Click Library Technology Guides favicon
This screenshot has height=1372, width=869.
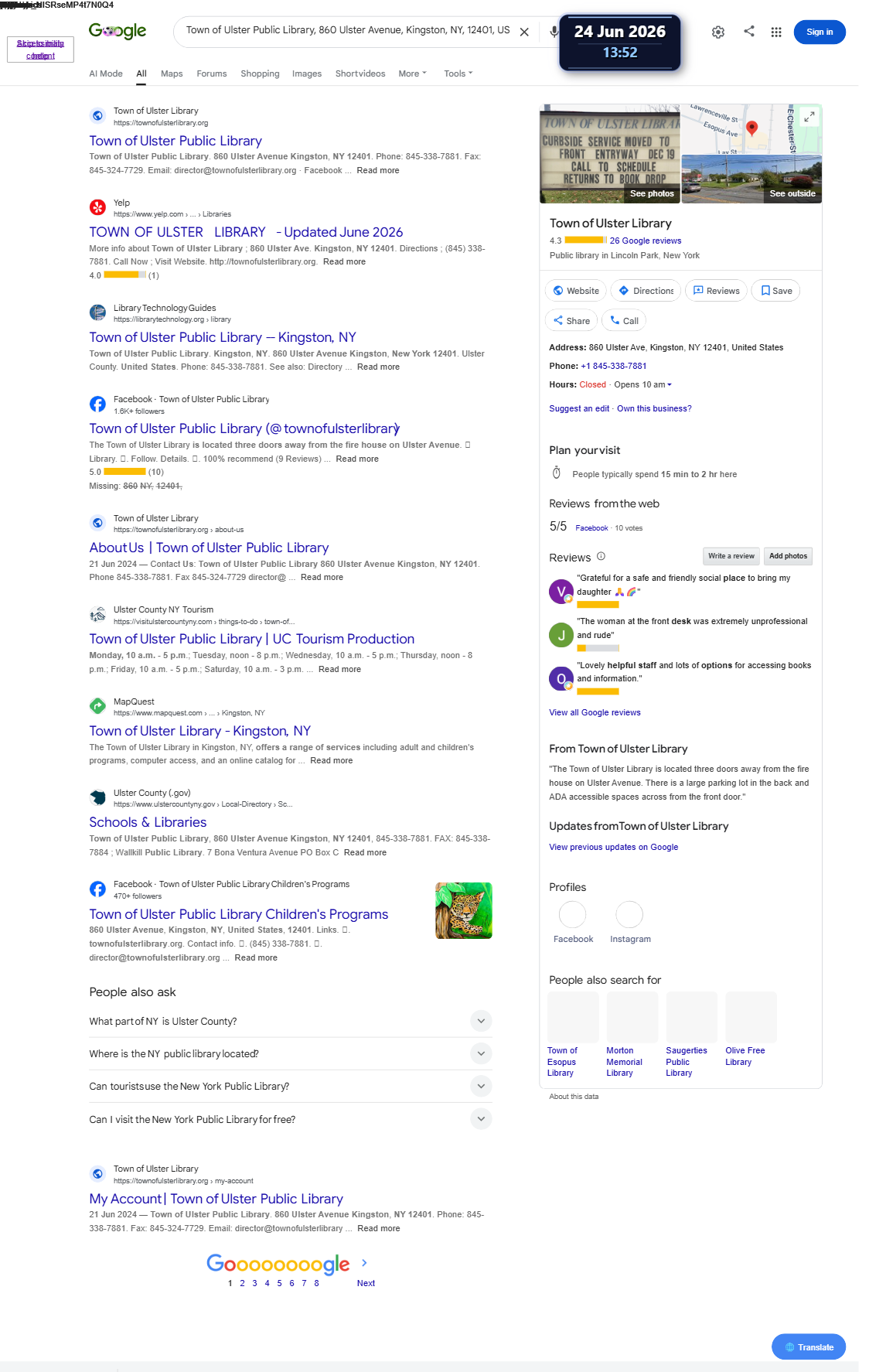tap(97, 312)
